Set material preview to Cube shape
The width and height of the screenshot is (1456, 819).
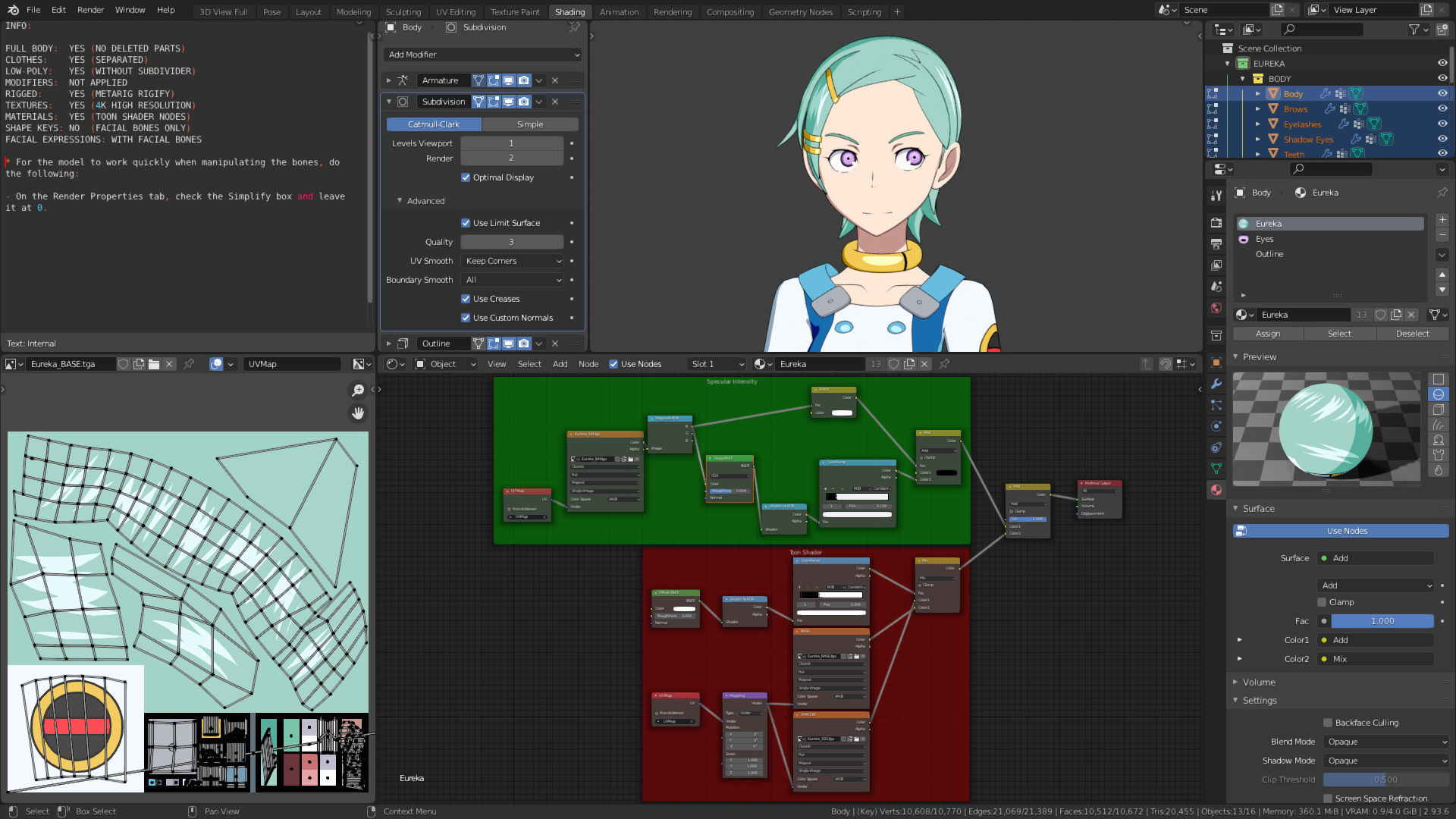[1438, 409]
